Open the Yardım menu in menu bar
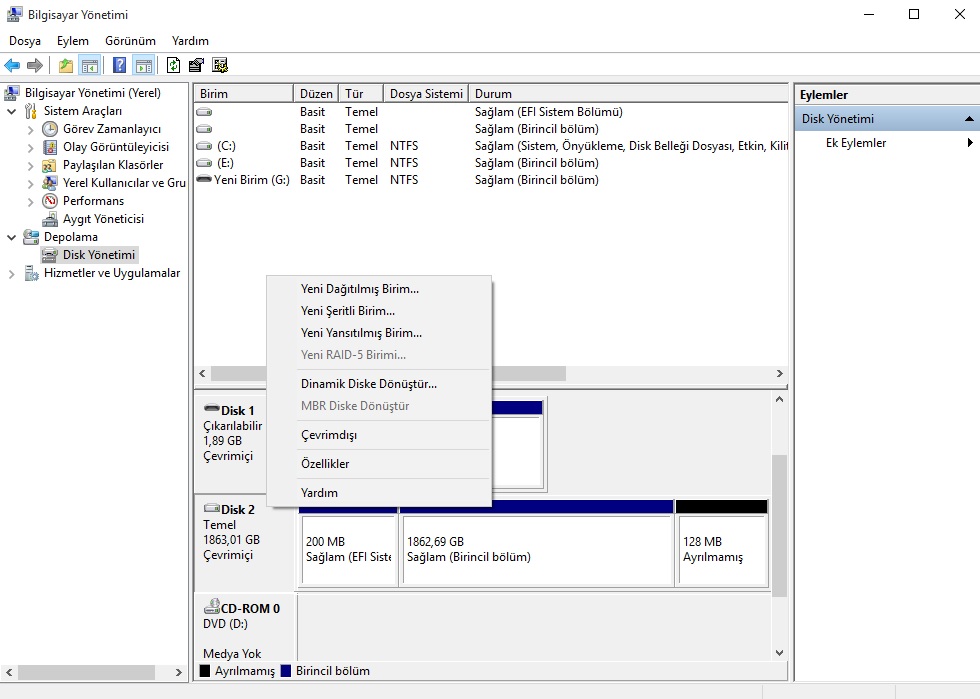 pyautogui.click(x=190, y=41)
